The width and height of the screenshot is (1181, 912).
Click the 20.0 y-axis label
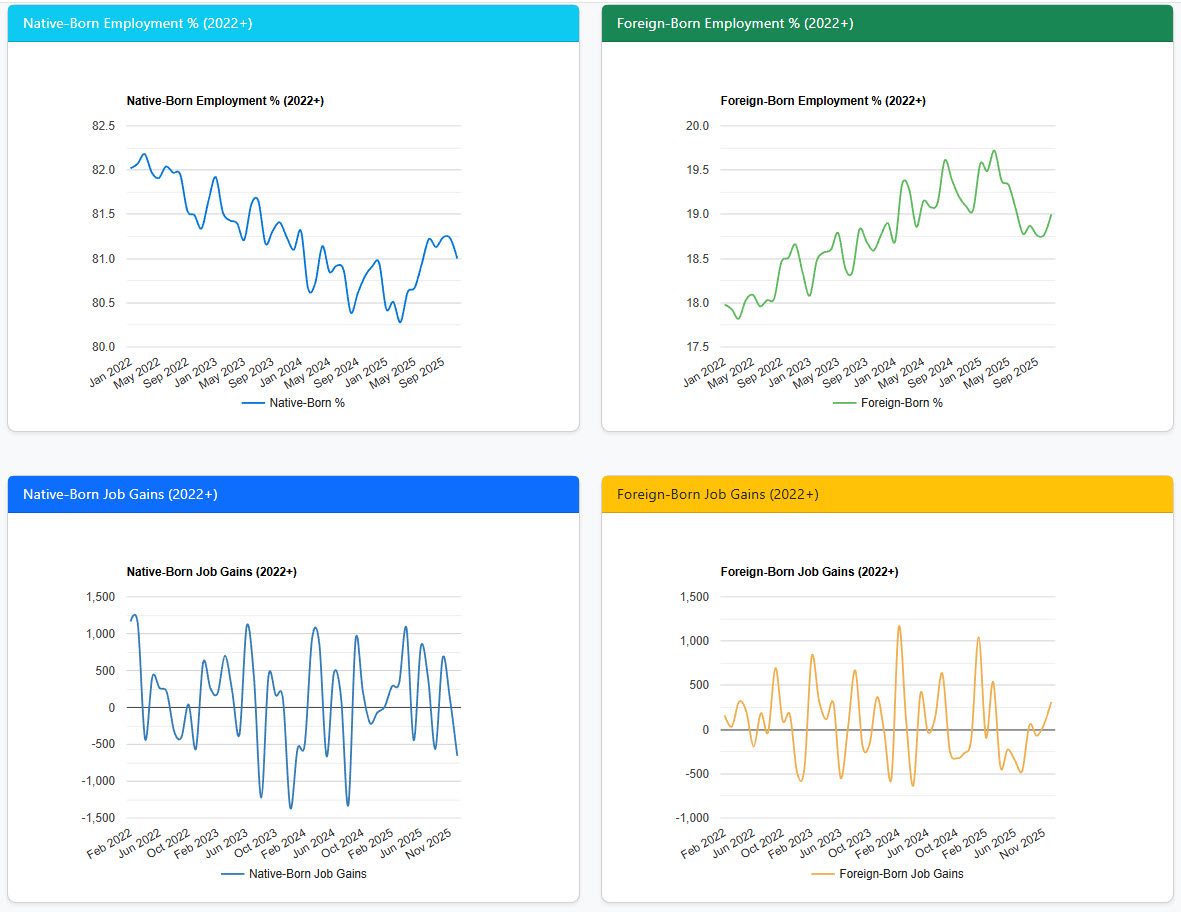click(697, 126)
